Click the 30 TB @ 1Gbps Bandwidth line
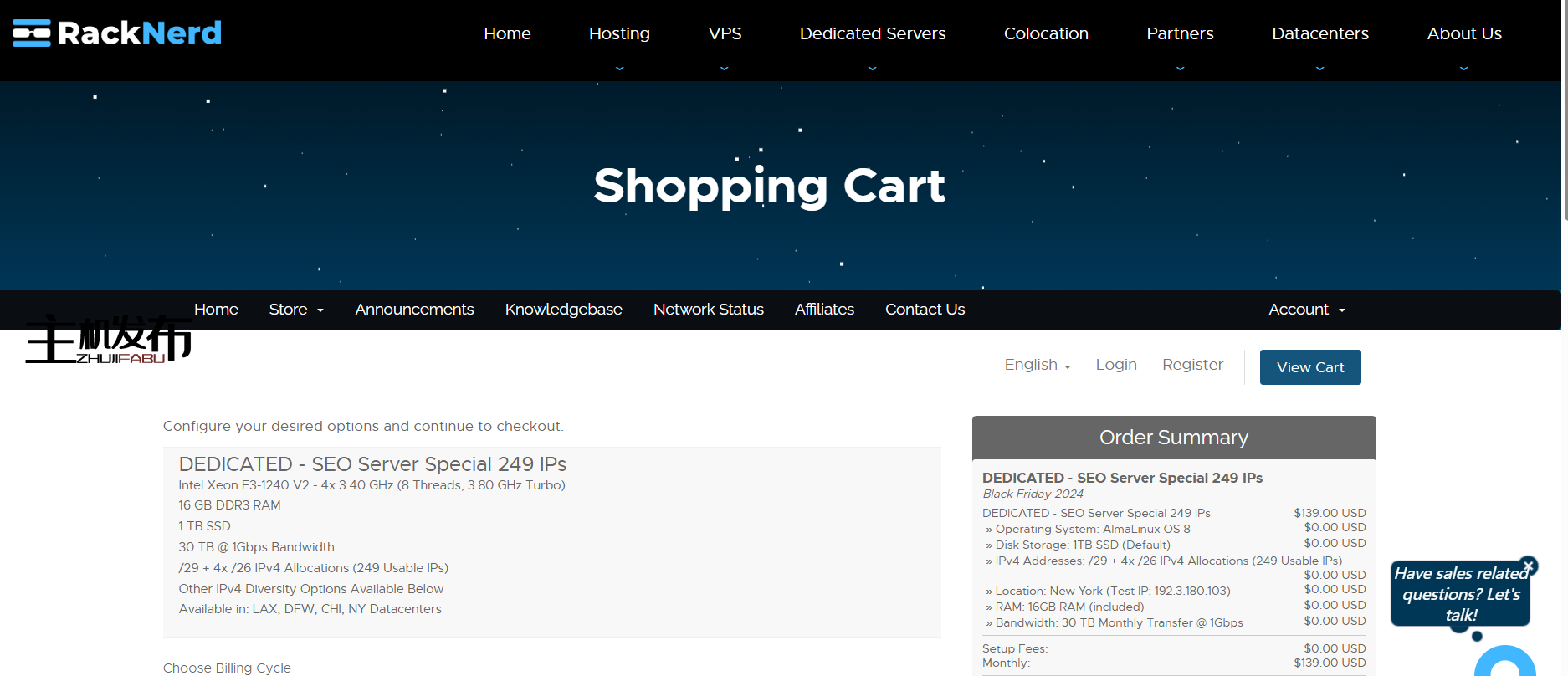Viewport: 1568px width, 676px height. click(256, 547)
